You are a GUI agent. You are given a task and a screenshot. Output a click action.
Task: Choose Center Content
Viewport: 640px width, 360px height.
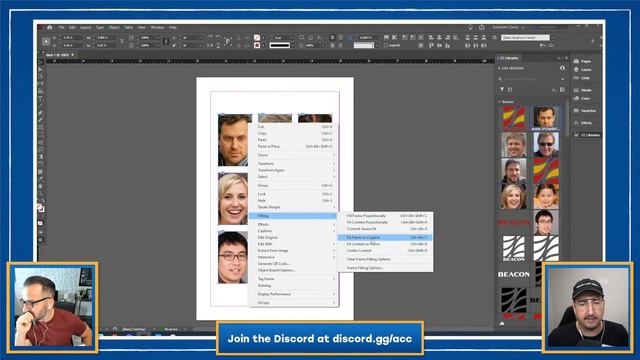point(385,250)
